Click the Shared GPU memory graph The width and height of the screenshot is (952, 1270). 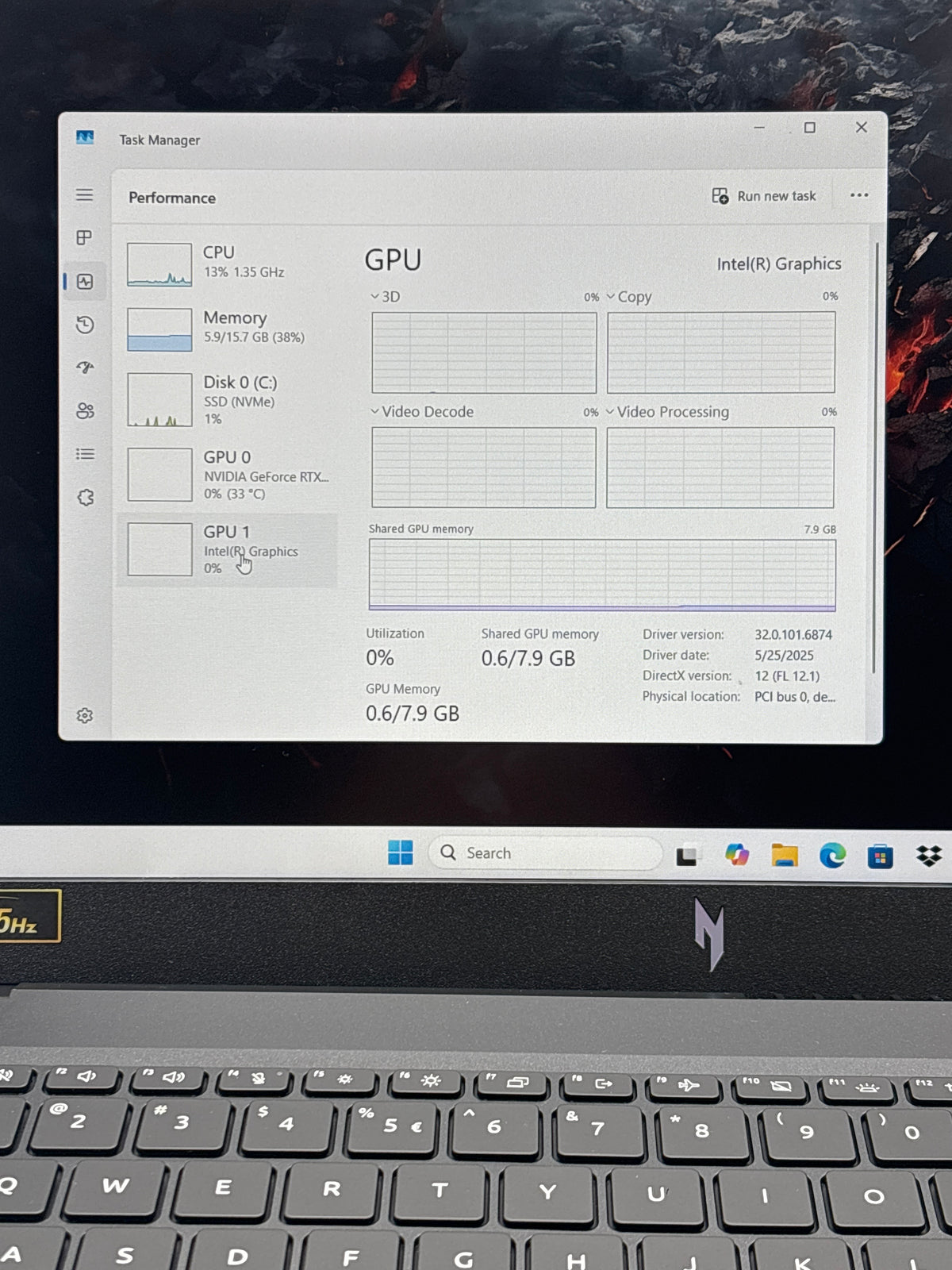click(x=602, y=575)
